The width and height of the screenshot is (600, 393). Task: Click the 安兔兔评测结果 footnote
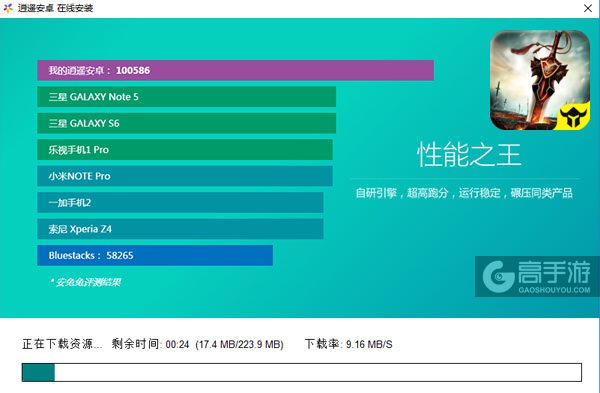click(85, 282)
